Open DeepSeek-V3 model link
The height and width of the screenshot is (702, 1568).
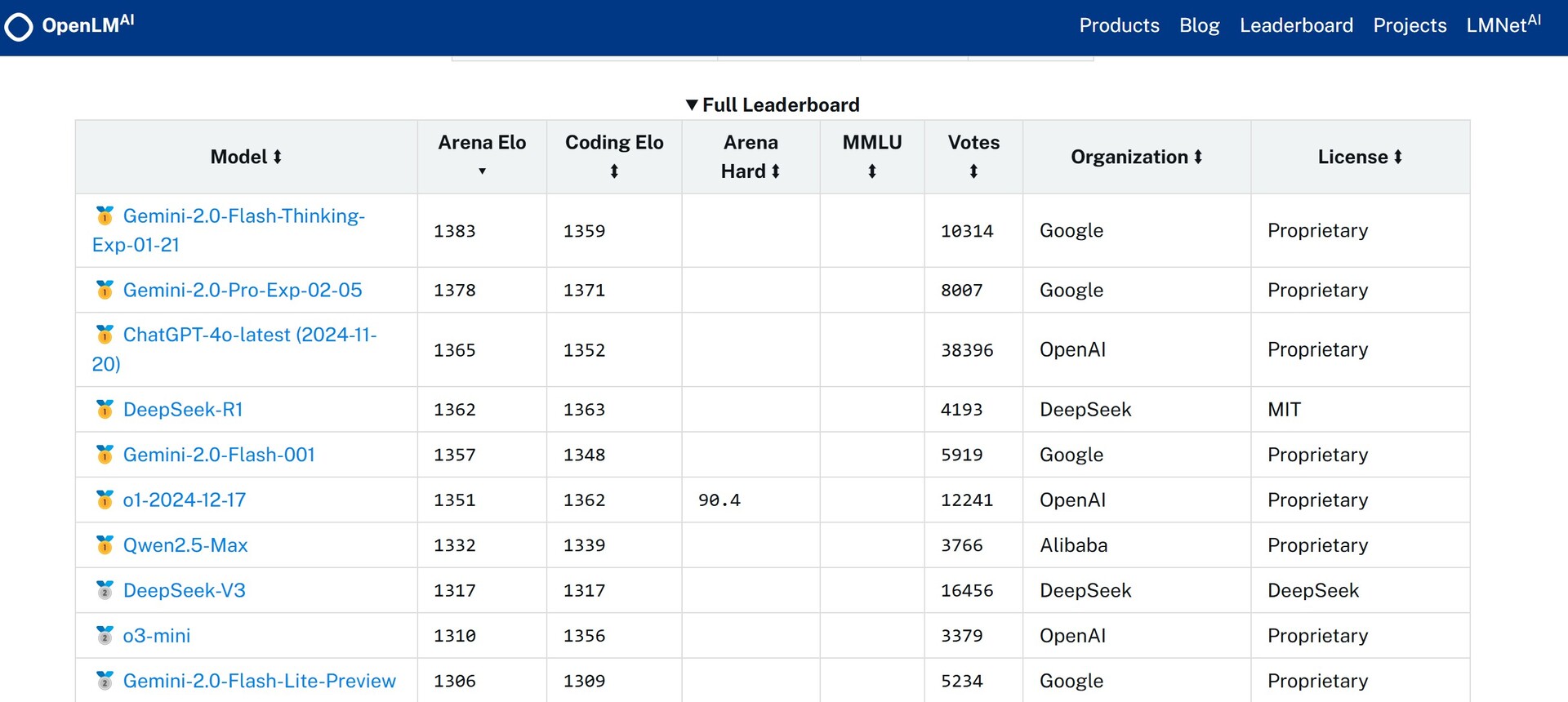point(184,590)
